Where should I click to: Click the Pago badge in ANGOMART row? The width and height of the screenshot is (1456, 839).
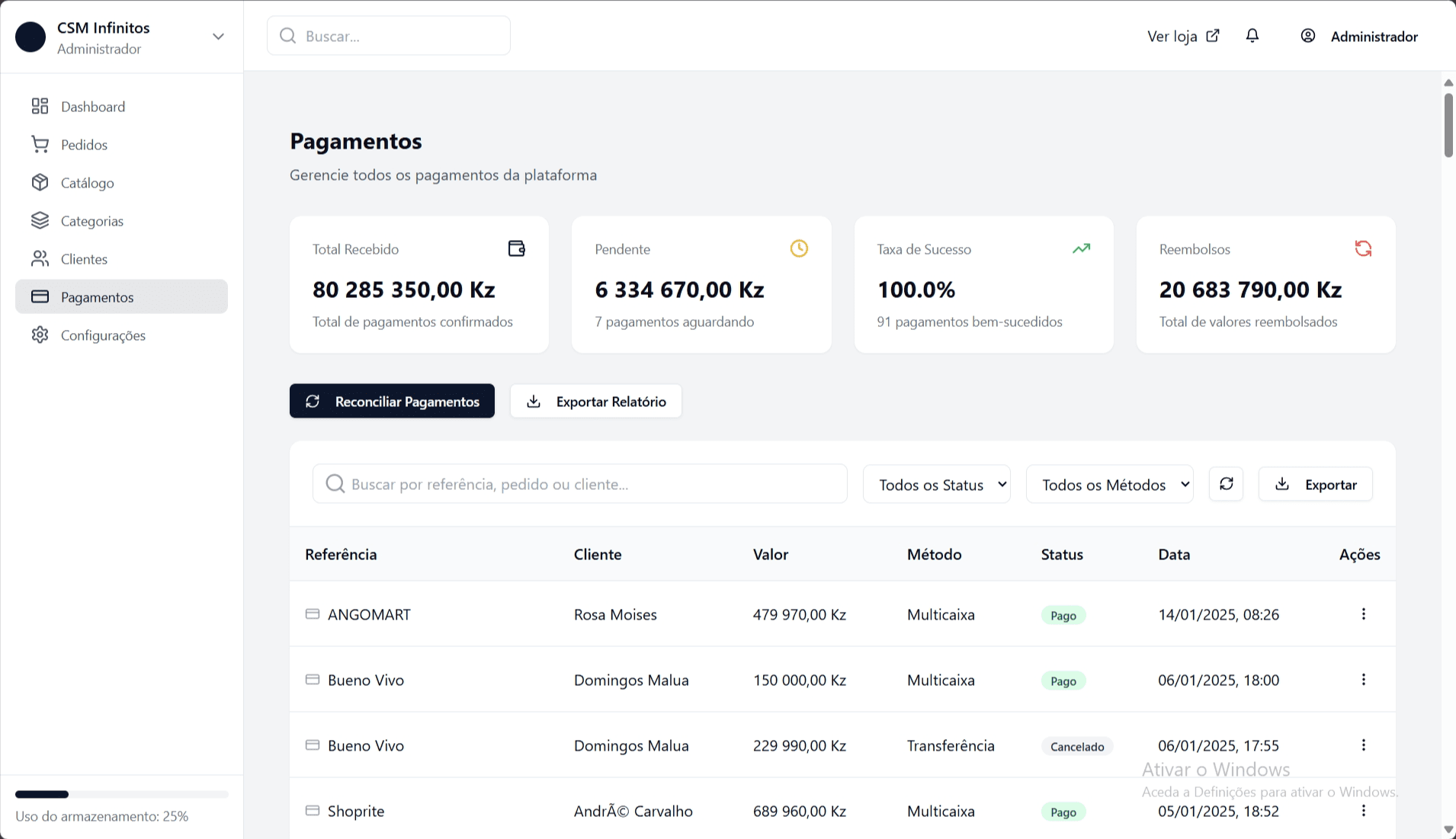1063,615
